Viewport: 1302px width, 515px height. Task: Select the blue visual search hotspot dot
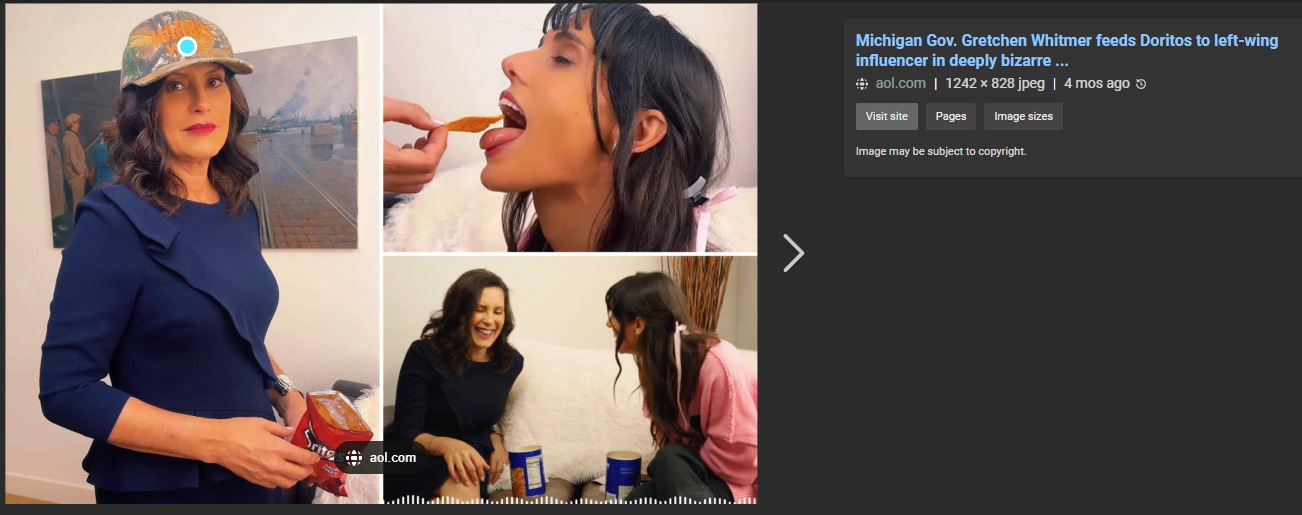[x=187, y=46]
